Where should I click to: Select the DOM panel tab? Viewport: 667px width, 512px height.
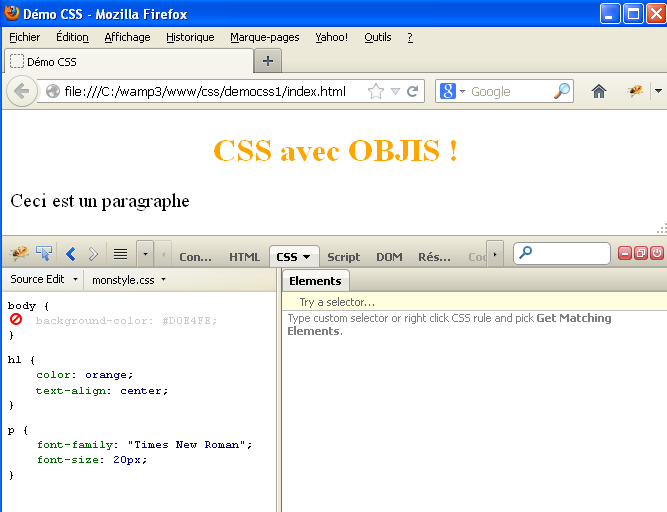tap(389, 257)
